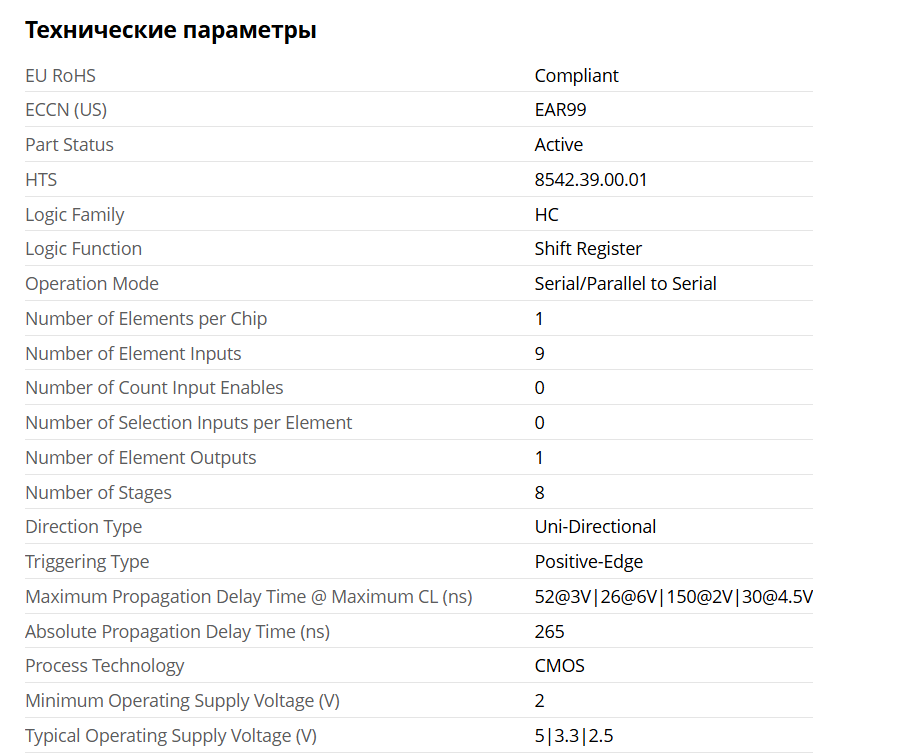The image size is (898, 753).
Task: Select the 'Compliant' value text
Action: coord(576,76)
